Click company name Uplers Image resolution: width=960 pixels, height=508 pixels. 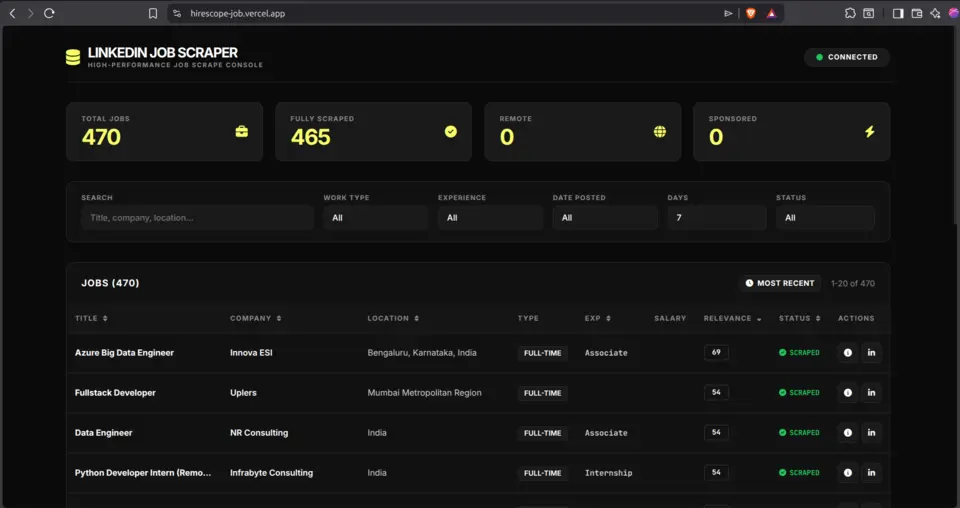243,392
